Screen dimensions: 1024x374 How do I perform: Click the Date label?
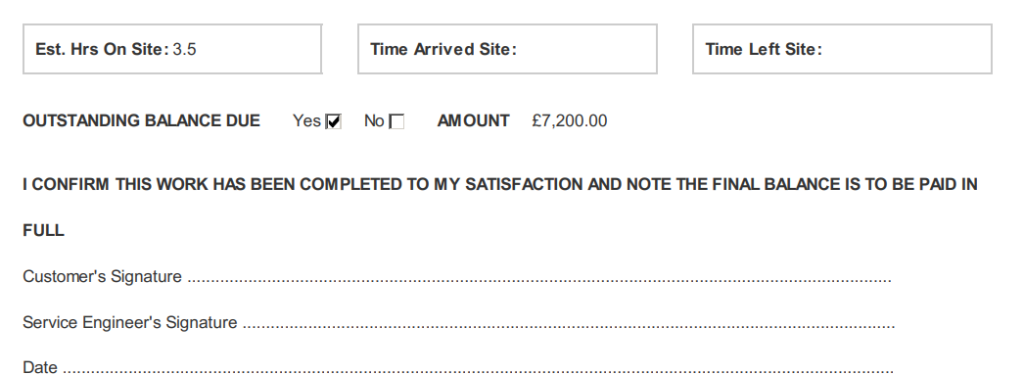click(40, 367)
